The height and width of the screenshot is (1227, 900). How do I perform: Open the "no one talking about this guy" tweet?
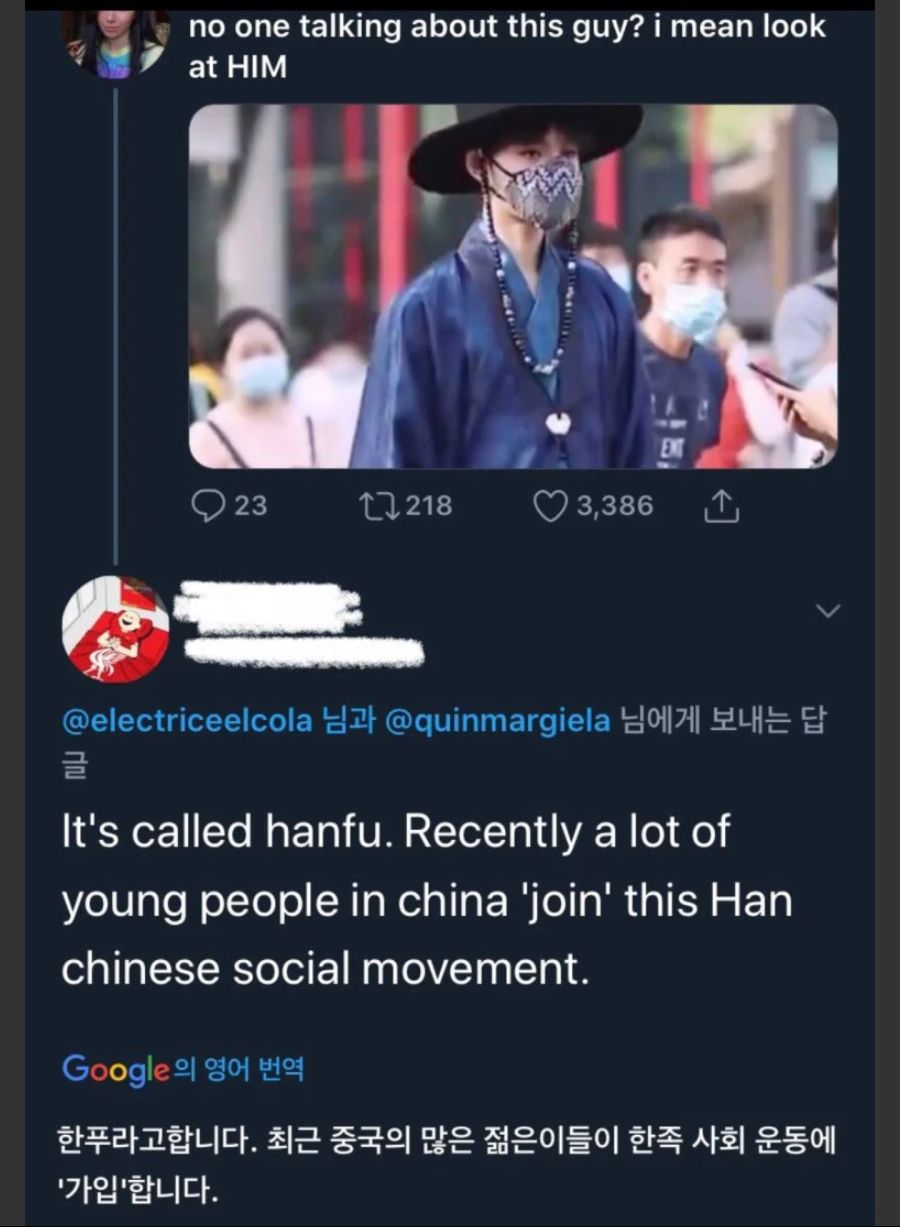507,47
